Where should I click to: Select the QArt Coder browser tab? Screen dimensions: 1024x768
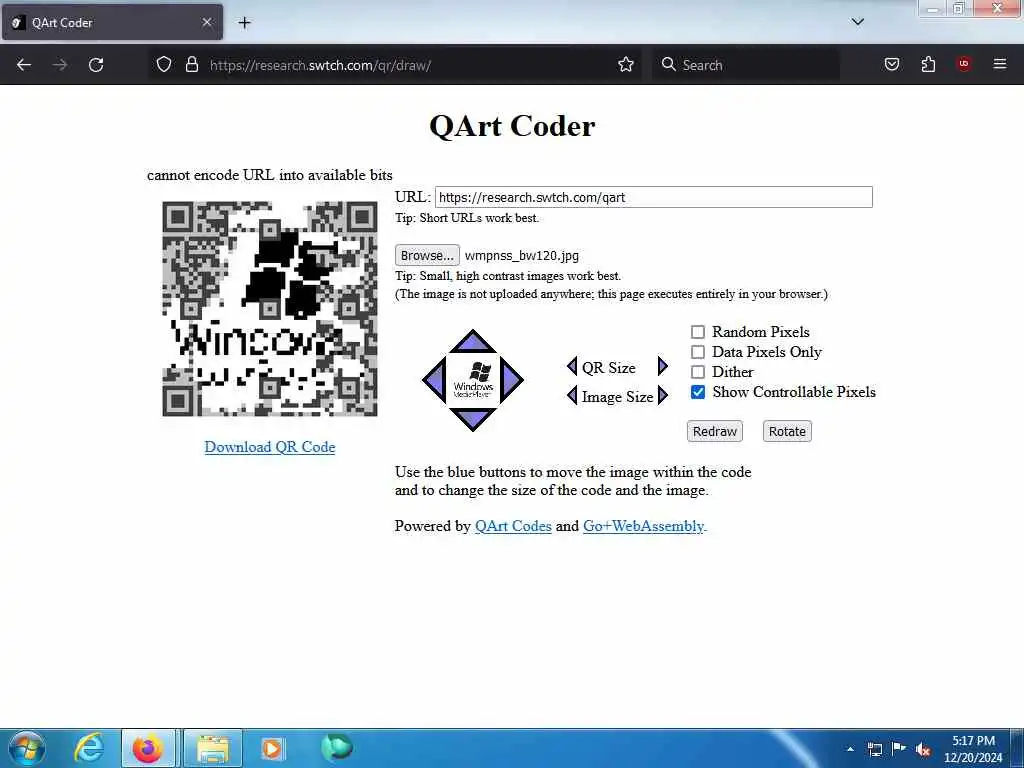click(x=112, y=22)
